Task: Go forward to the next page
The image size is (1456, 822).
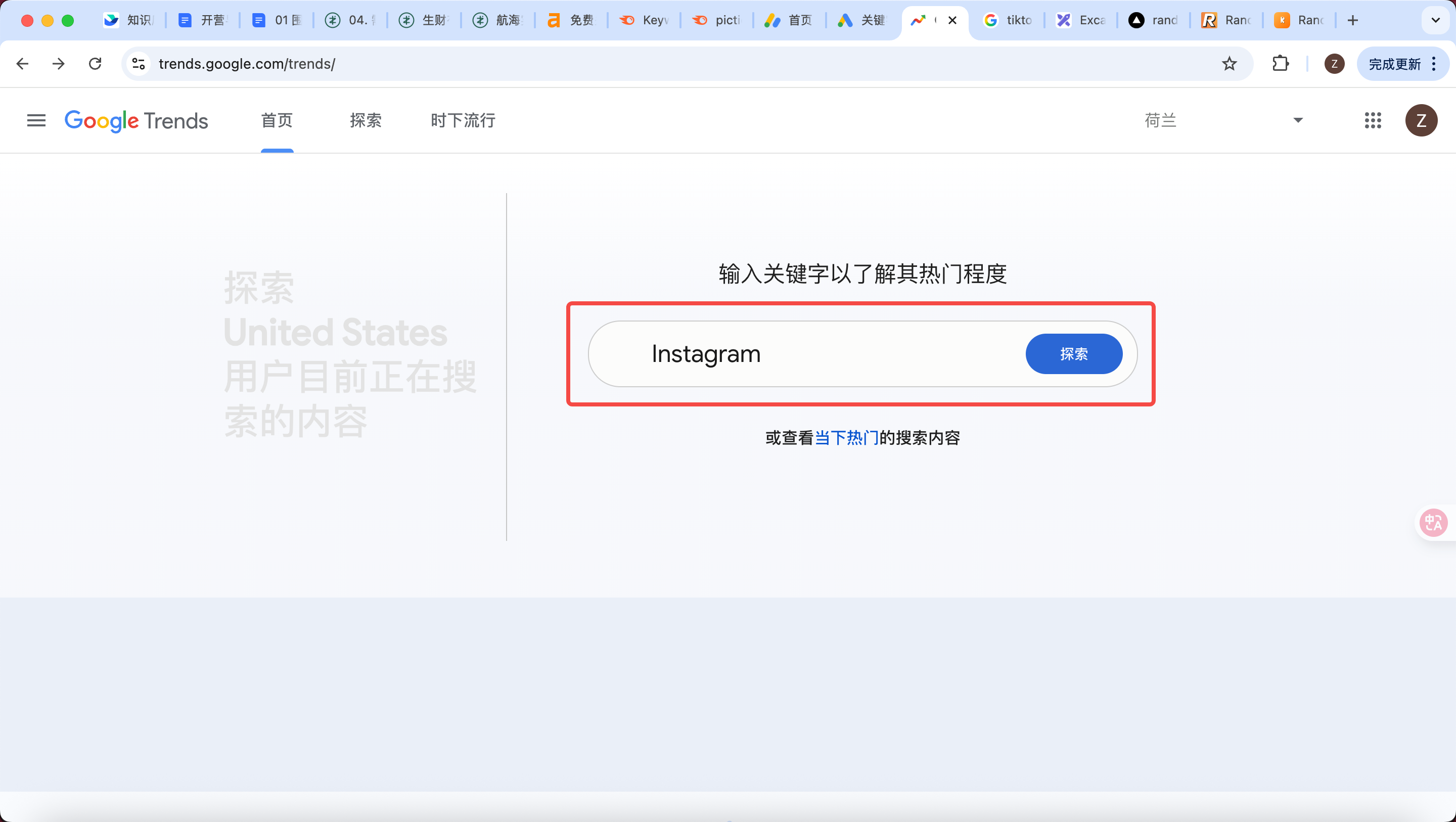Action: pyautogui.click(x=58, y=64)
